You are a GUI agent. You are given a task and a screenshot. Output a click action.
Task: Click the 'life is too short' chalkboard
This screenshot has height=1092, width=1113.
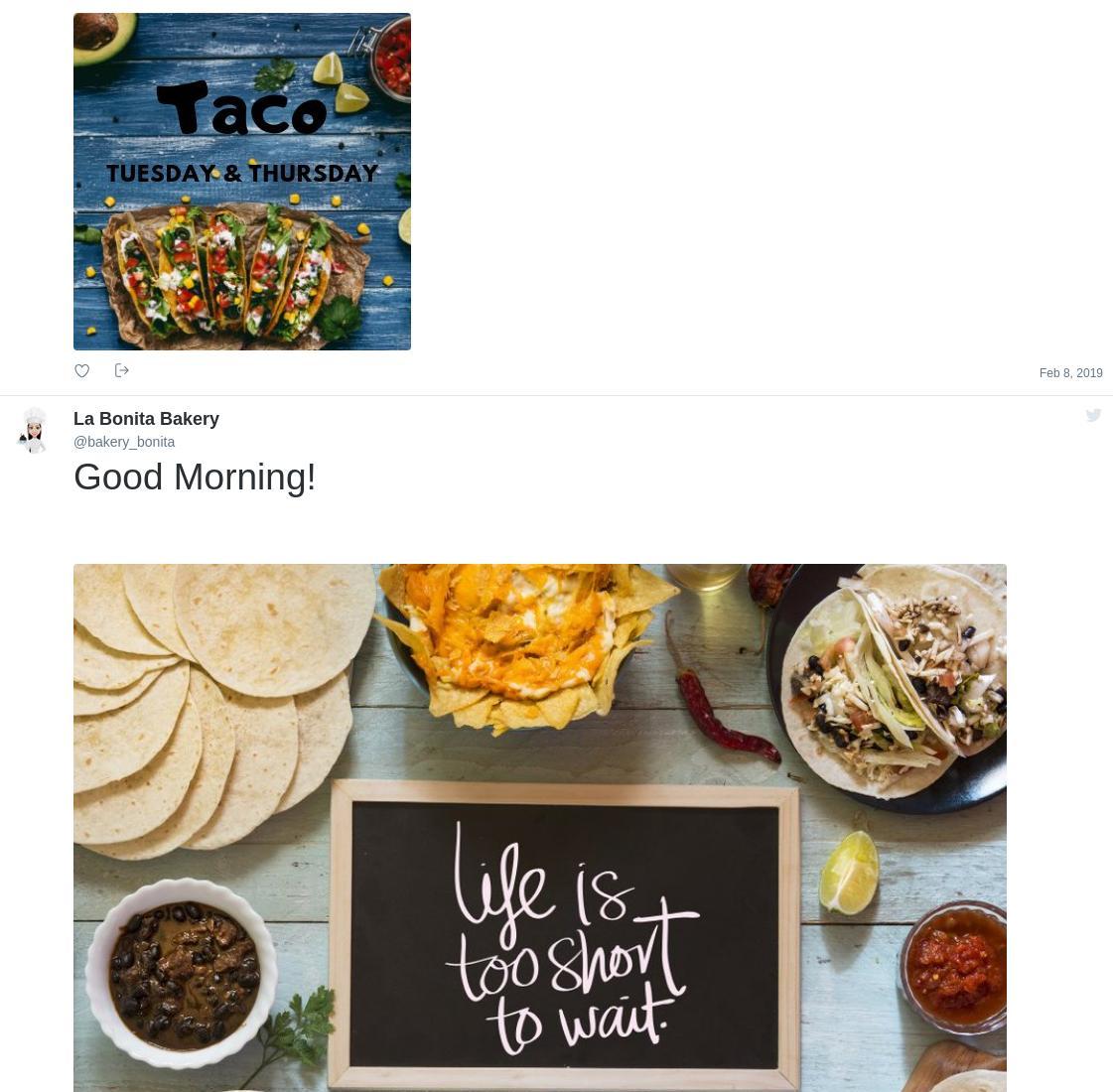566,935
